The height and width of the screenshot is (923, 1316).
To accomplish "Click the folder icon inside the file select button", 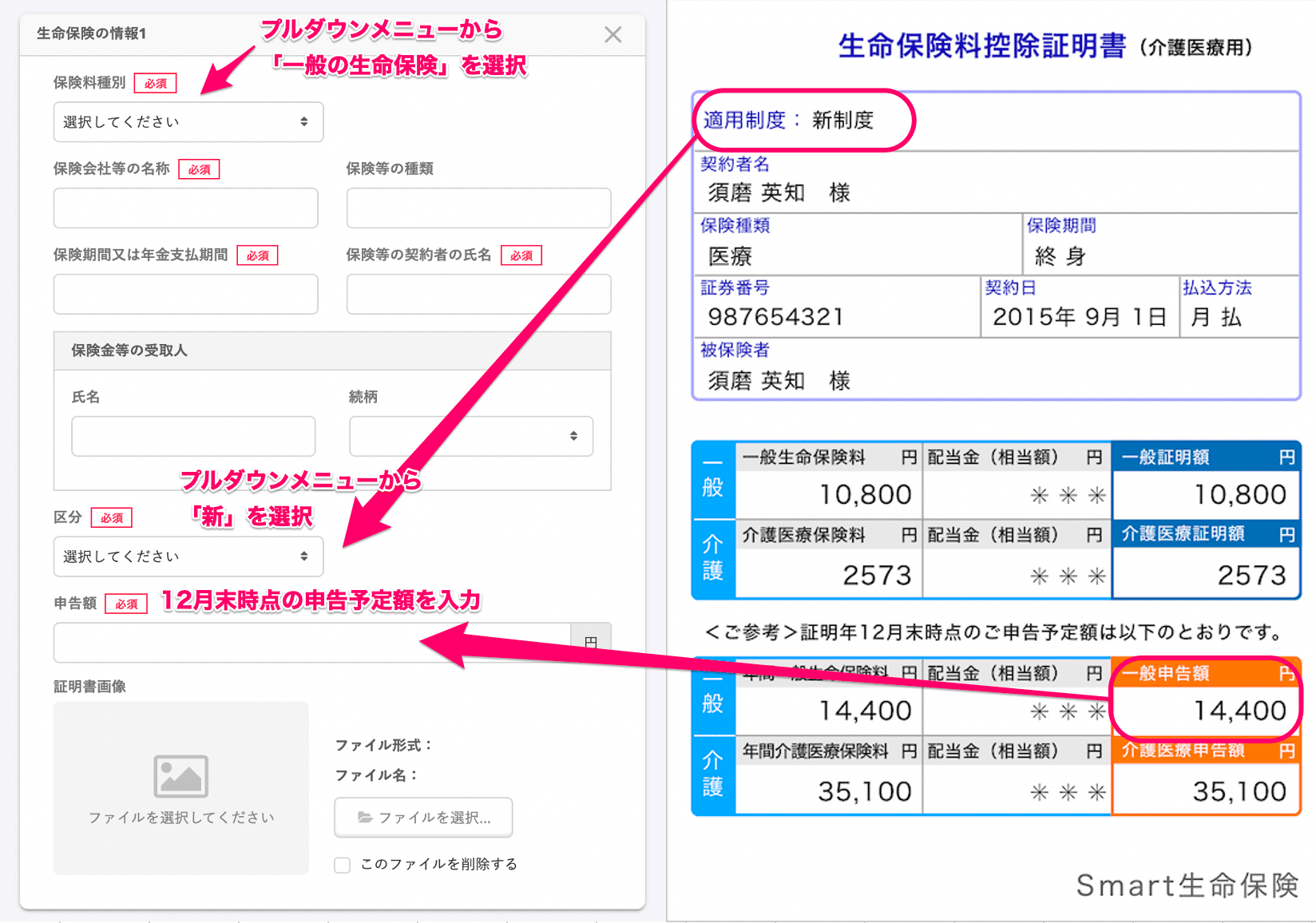I will pyautogui.click(x=366, y=817).
